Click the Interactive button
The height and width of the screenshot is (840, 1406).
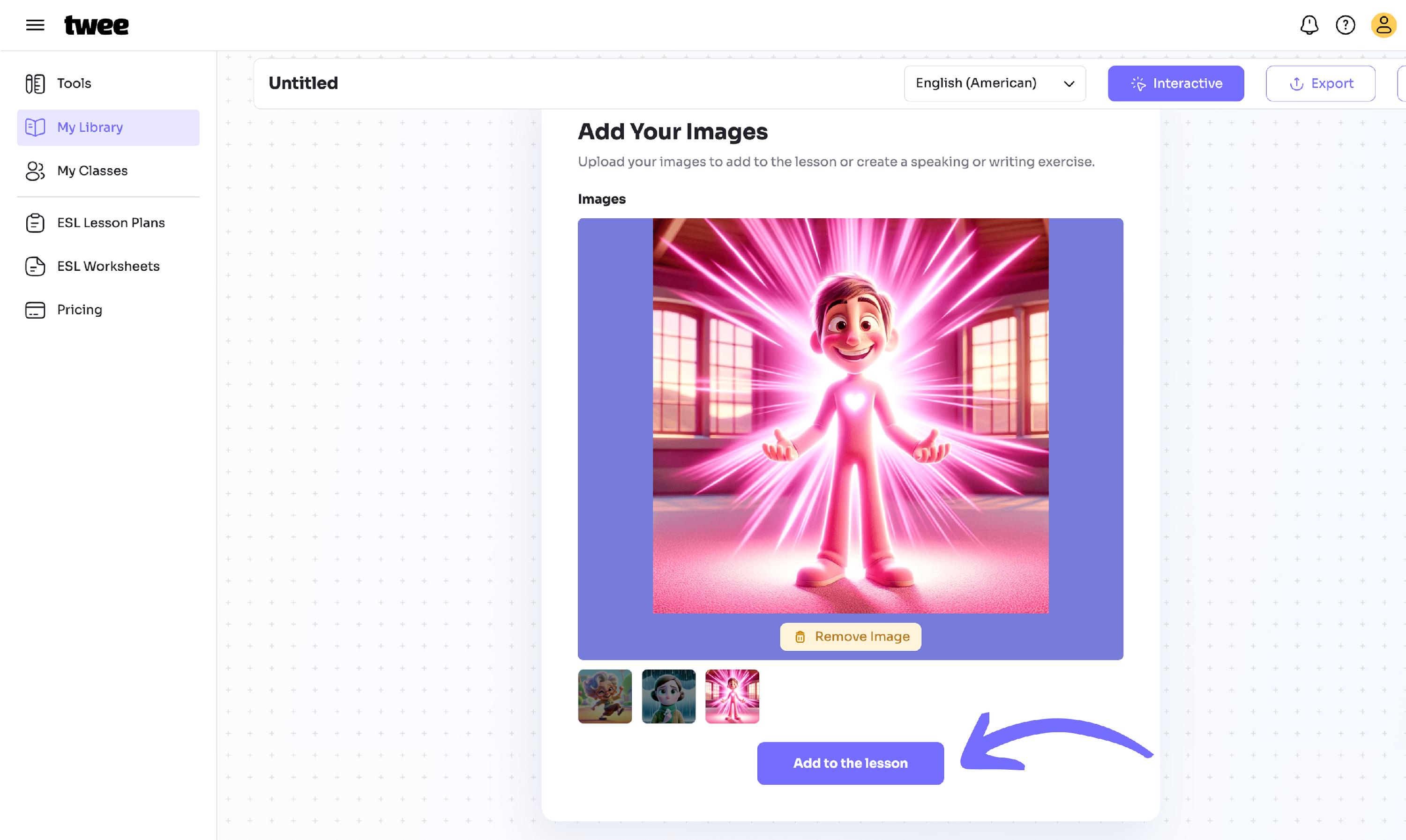[1175, 84]
